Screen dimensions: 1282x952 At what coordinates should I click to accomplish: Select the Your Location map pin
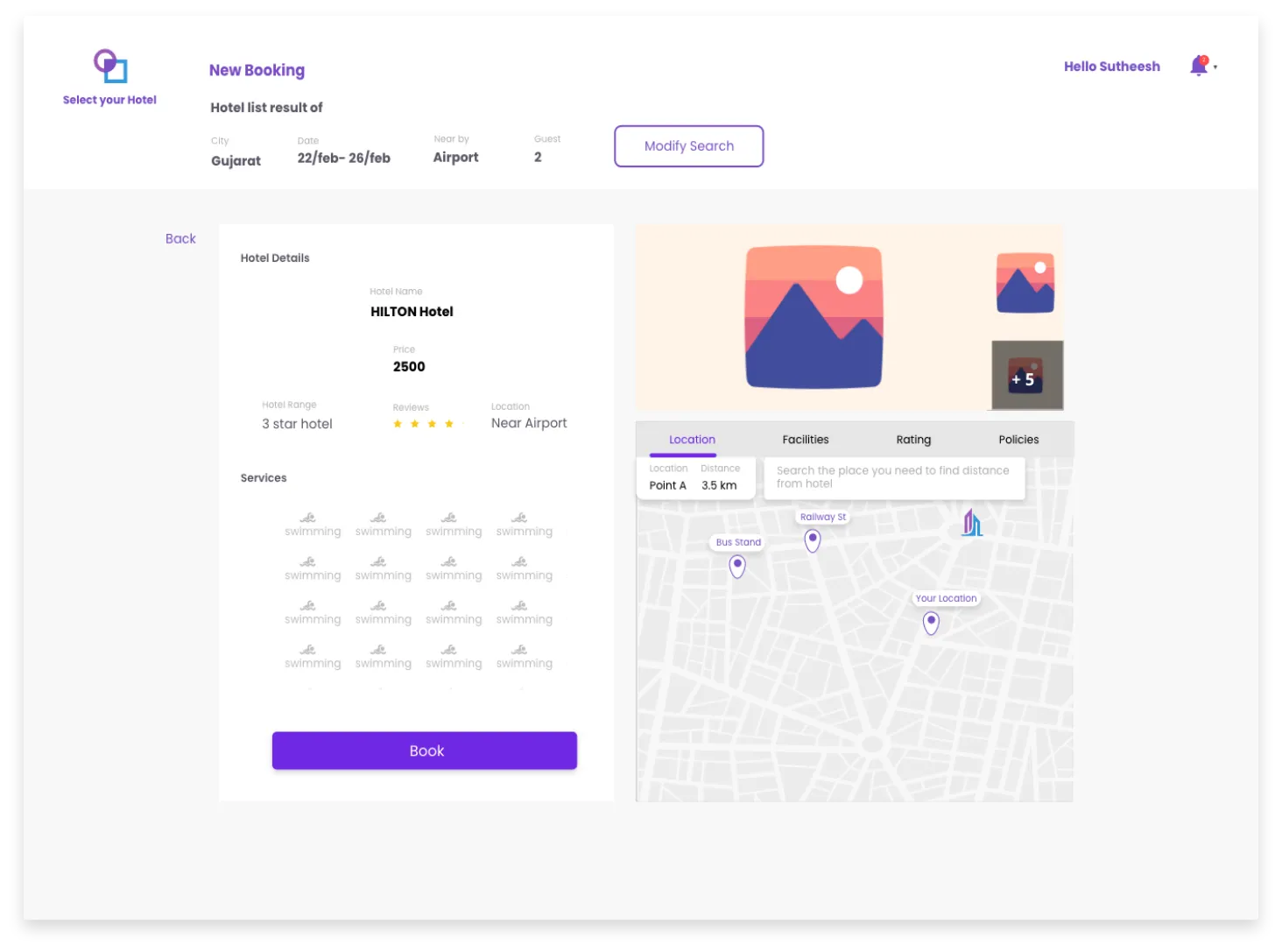coord(931,623)
